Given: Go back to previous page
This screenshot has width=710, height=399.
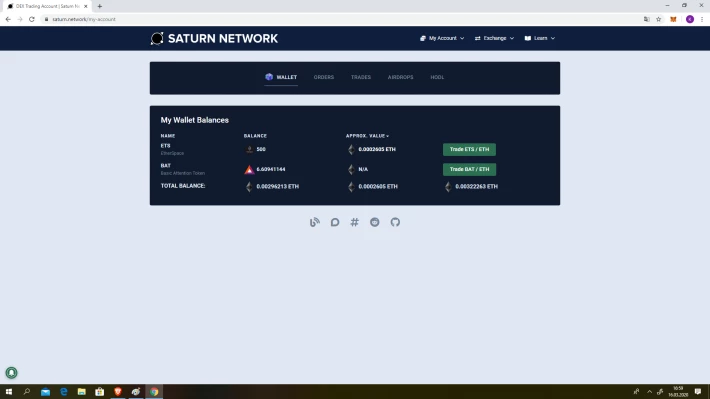Looking at the screenshot, I should click(x=8, y=19).
